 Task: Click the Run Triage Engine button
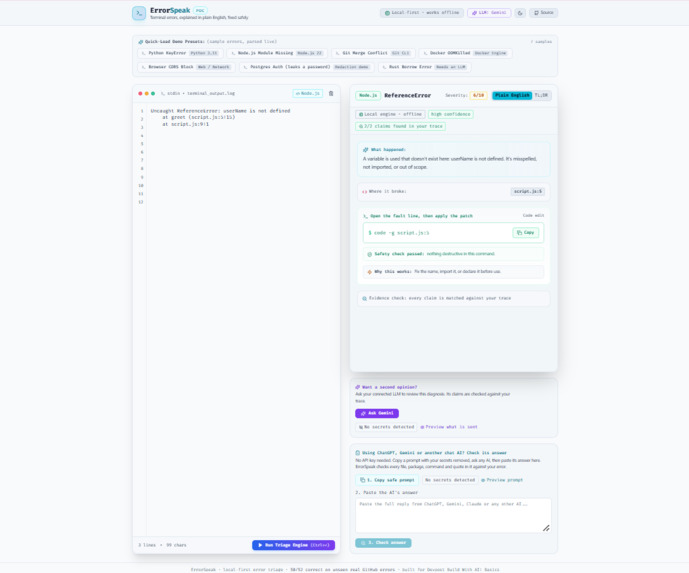click(x=294, y=545)
